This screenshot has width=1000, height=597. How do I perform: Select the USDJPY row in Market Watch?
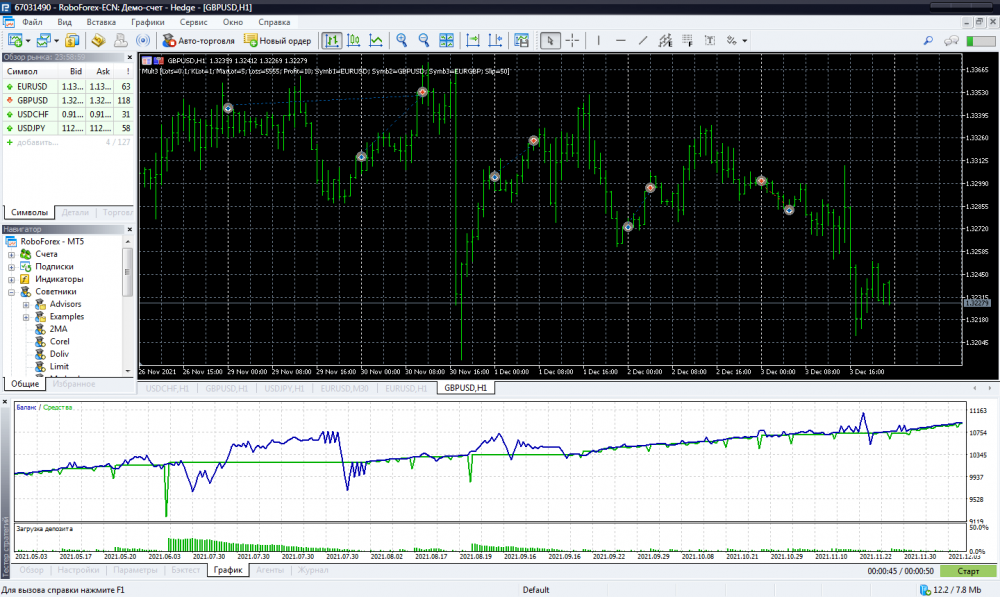pyautogui.click(x=68, y=128)
